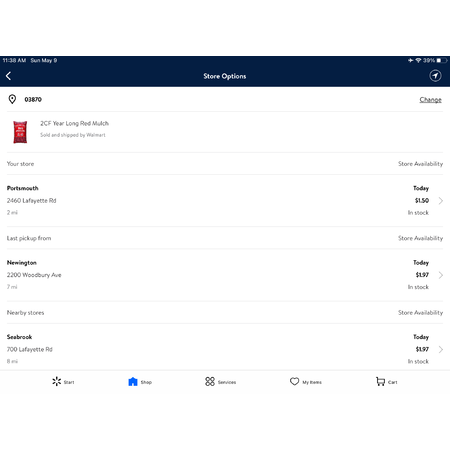Select the Newington store name
Image resolution: width=450 pixels, height=450 pixels.
pyautogui.click(x=22, y=263)
